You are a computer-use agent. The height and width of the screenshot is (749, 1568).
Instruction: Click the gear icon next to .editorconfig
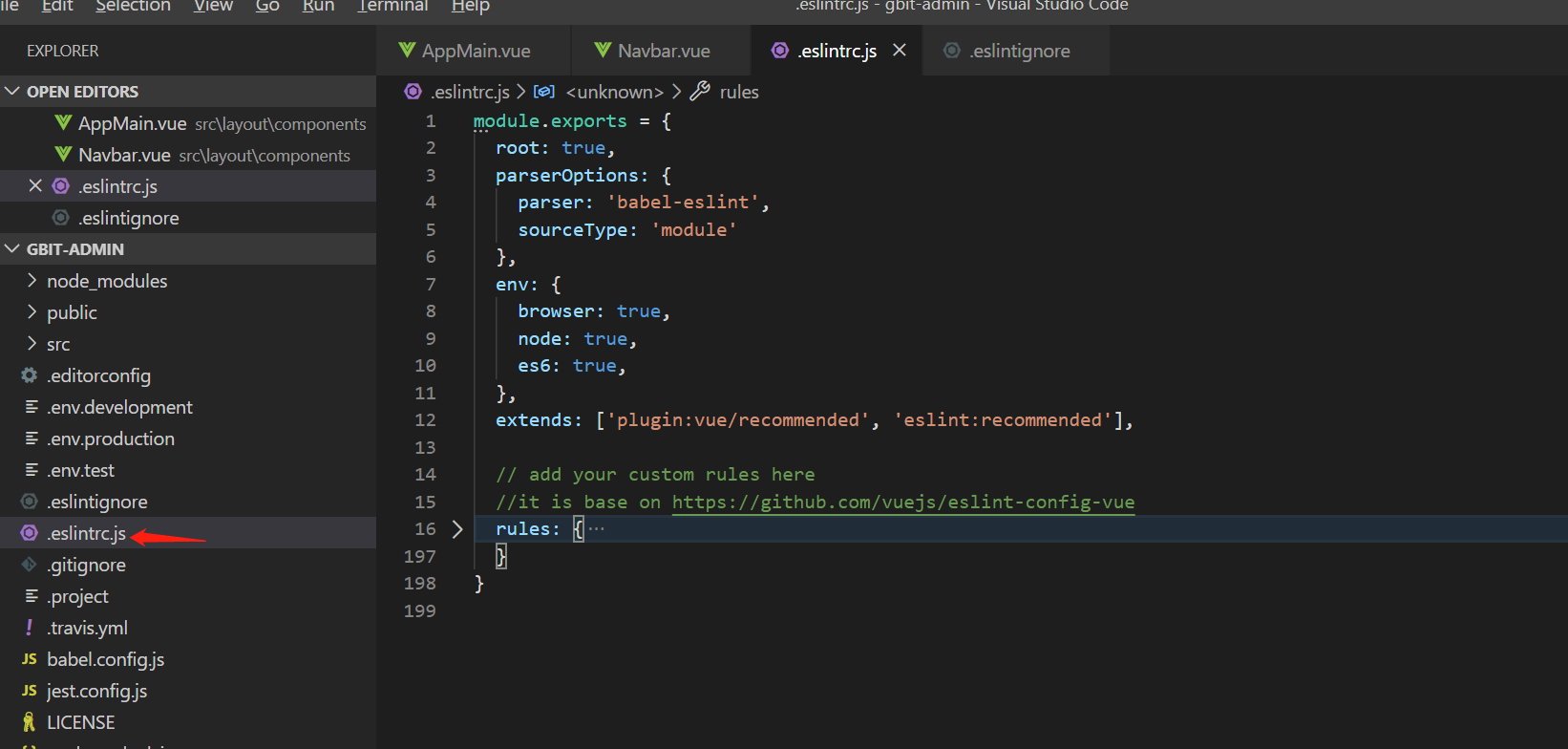click(30, 375)
